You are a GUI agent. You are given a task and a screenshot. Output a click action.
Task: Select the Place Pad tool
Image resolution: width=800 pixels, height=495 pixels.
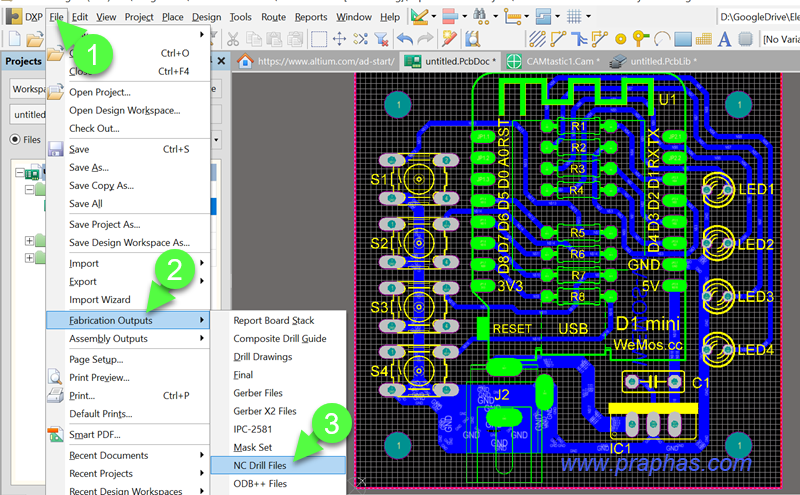pyautogui.click(x=620, y=39)
